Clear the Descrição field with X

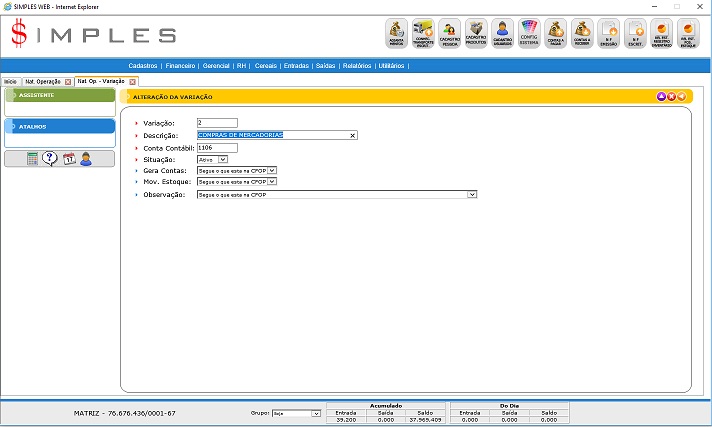click(352, 134)
